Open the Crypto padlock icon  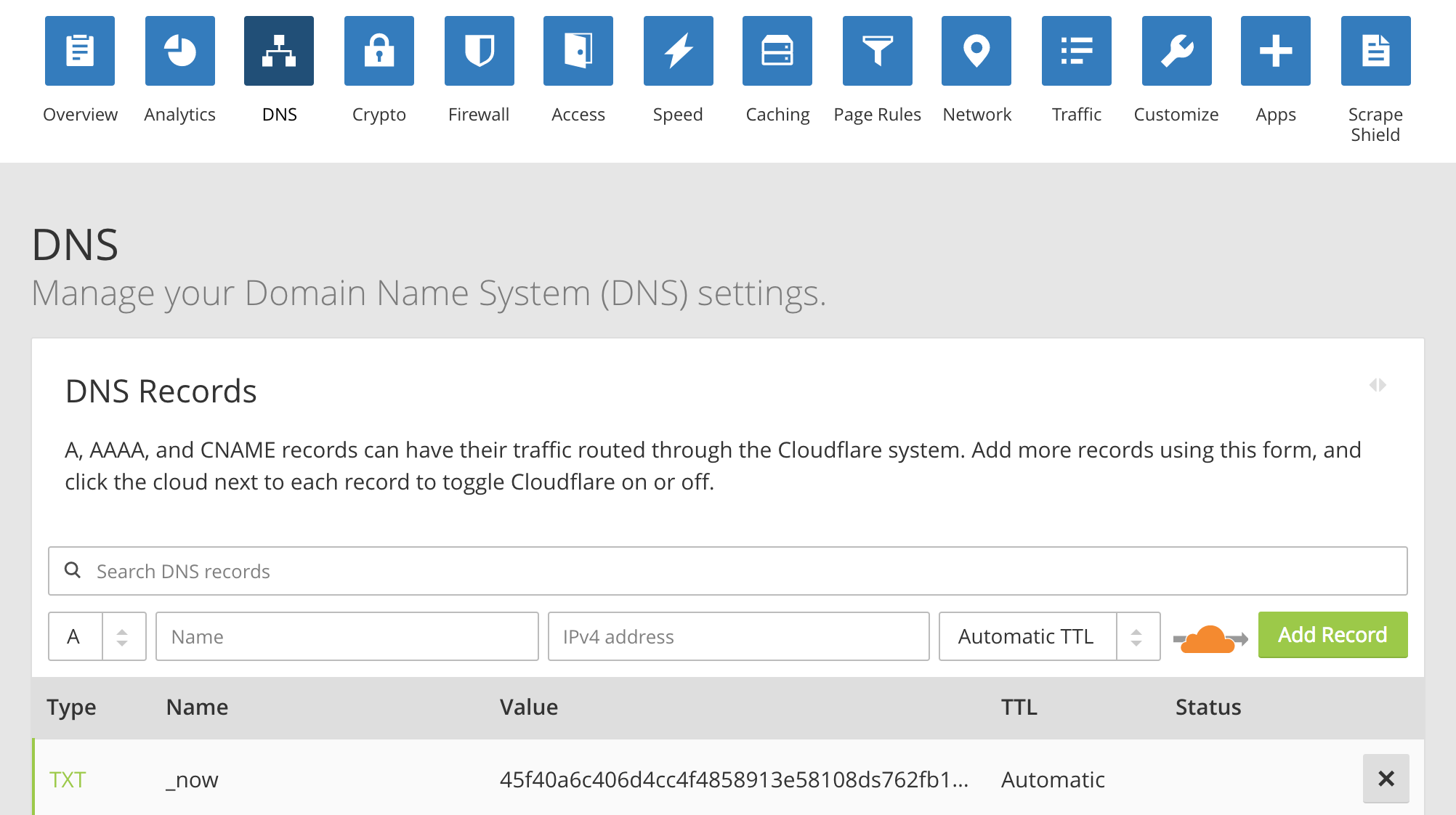[x=379, y=51]
